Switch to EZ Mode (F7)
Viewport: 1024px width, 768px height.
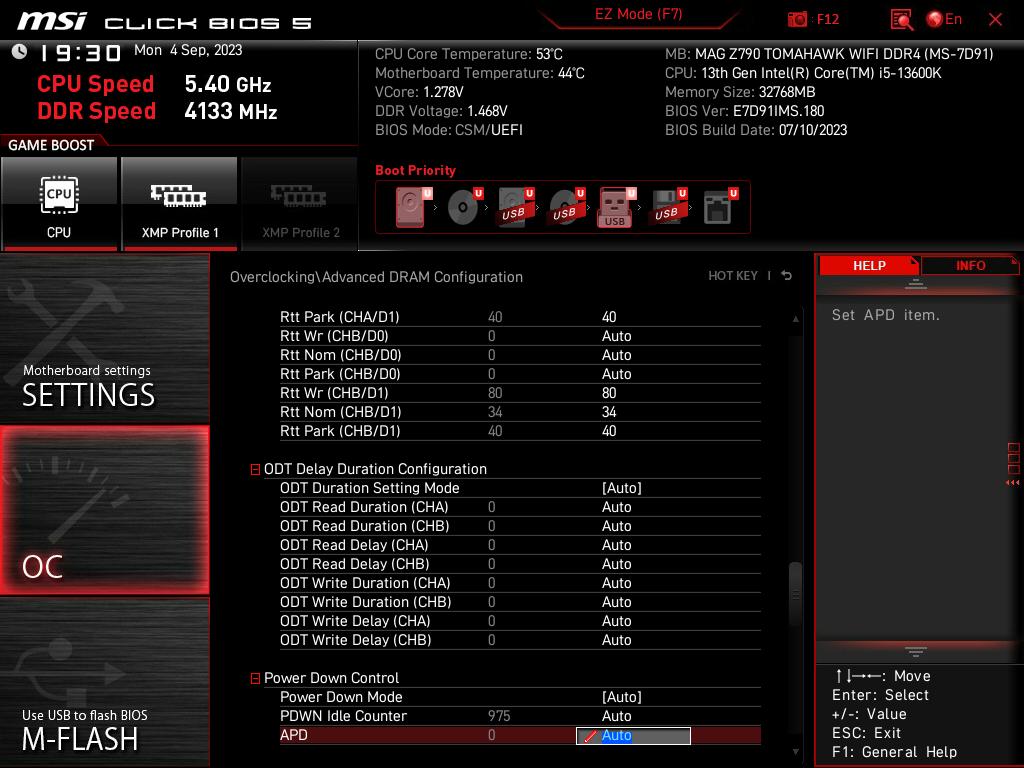(x=638, y=14)
